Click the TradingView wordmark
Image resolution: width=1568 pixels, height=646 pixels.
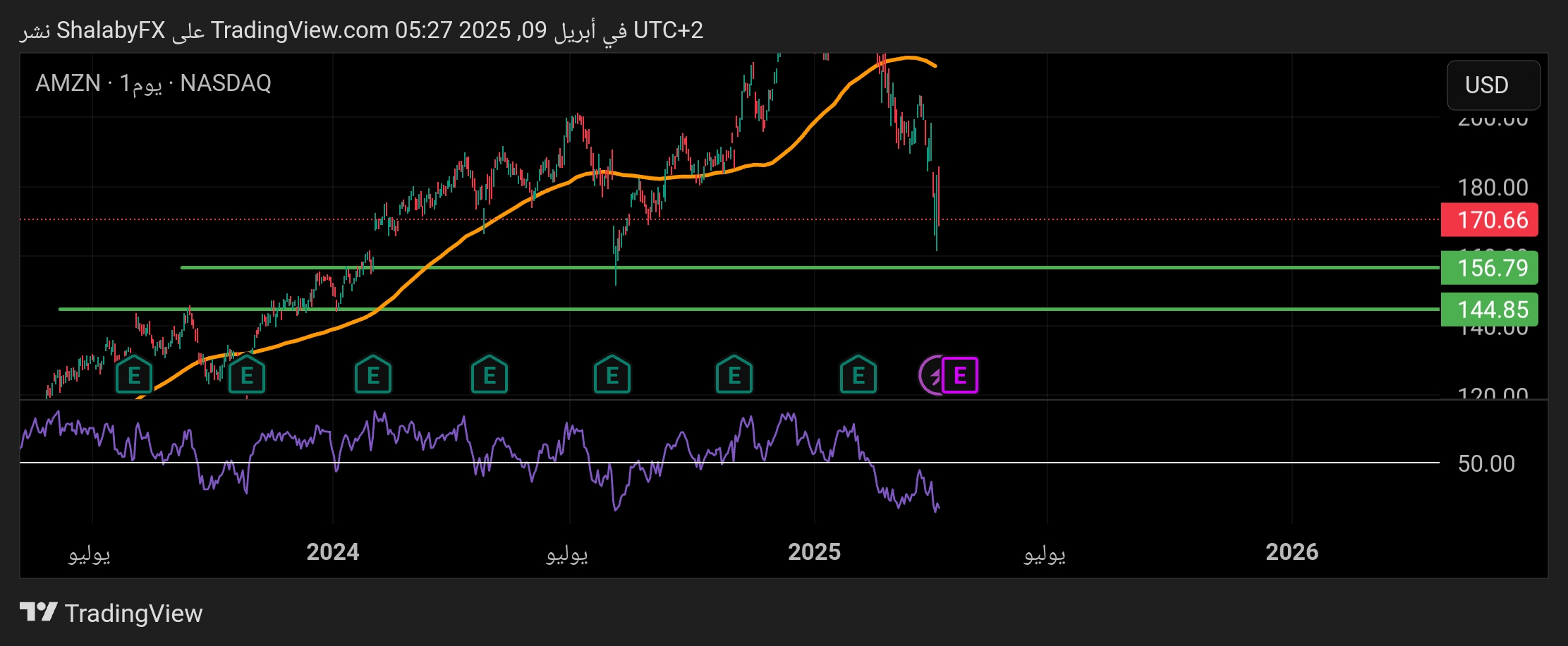[x=133, y=614]
